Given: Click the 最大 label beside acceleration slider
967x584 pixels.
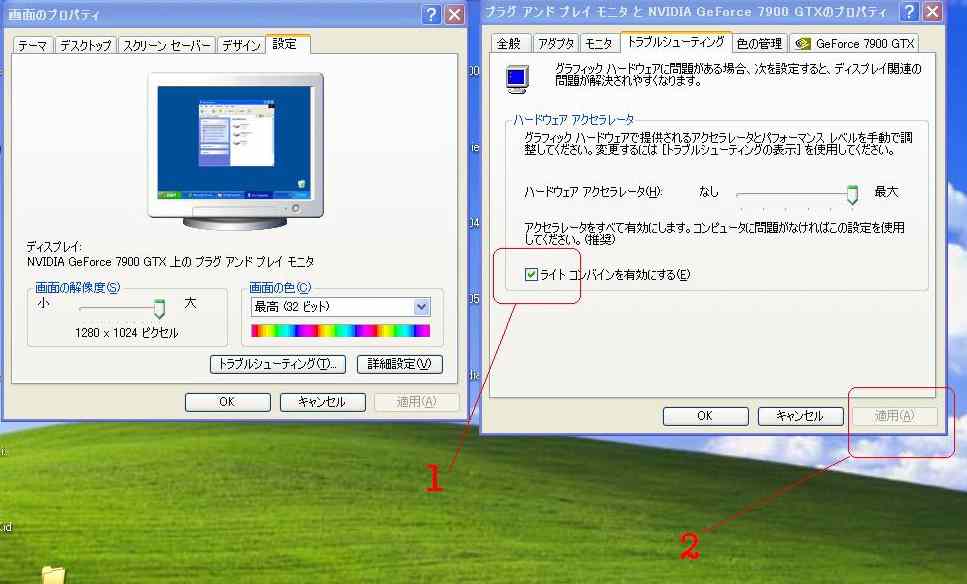Looking at the screenshot, I should click(x=886, y=192).
